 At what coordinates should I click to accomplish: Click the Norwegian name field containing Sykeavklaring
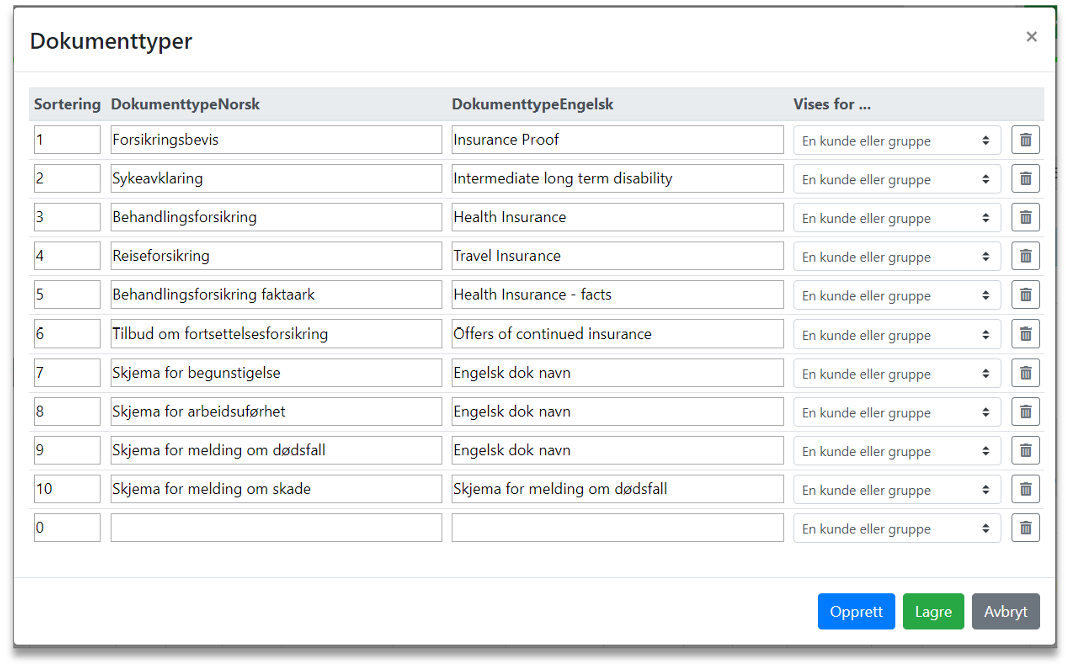pos(276,179)
